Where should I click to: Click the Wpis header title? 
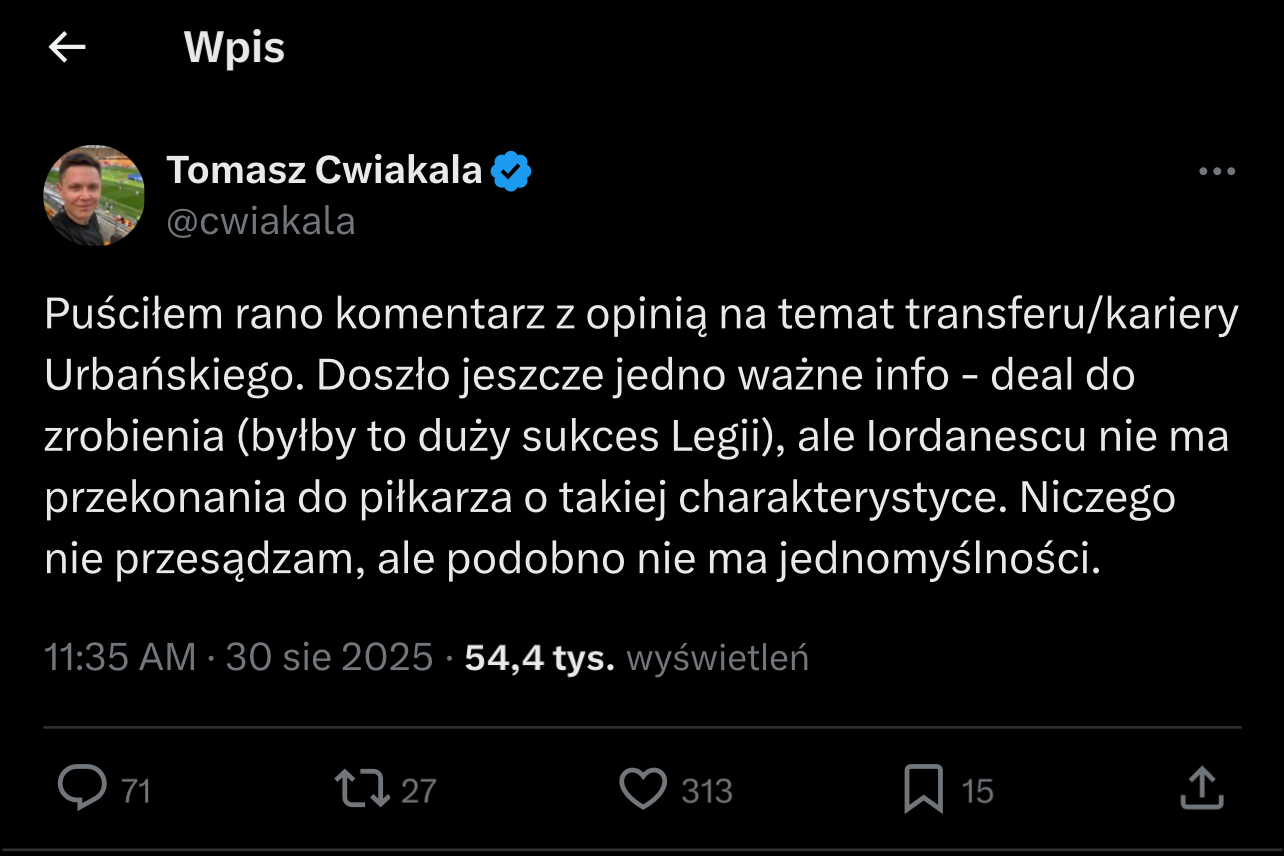[x=234, y=48]
